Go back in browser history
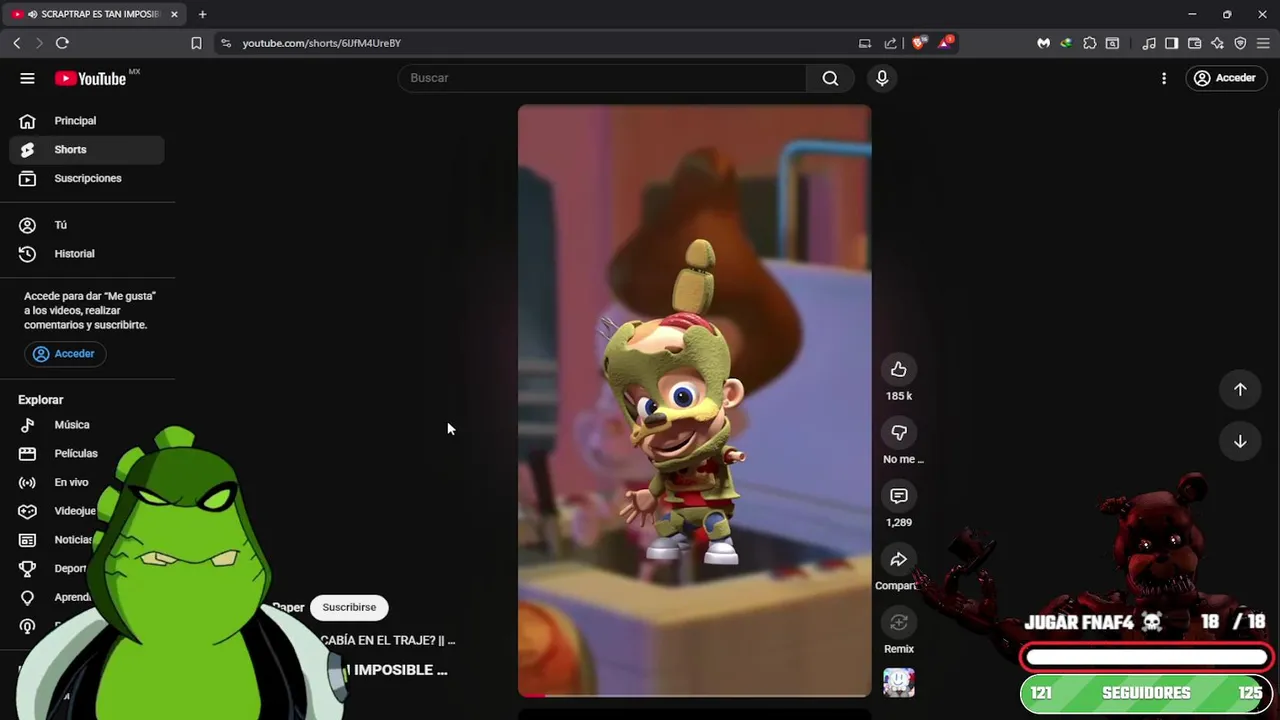The width and height of the screenshot is (1280, 720). tap(17, 43)
